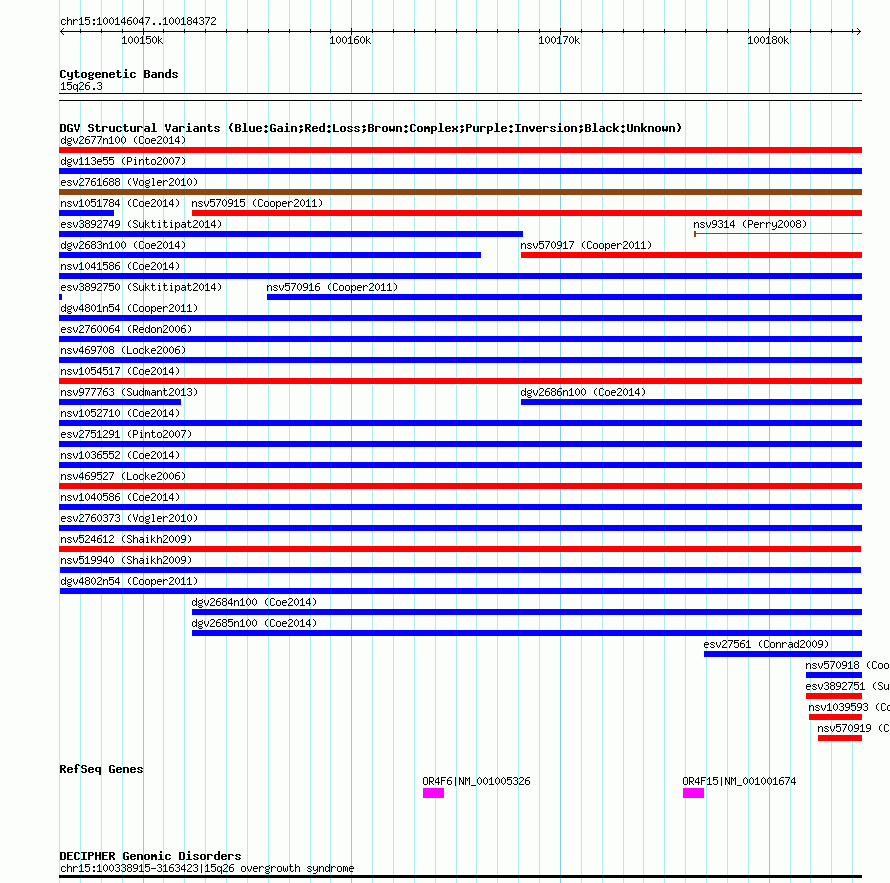Select the esv3892751 variant label
This screenshot has width=890, height=883.
847,686
